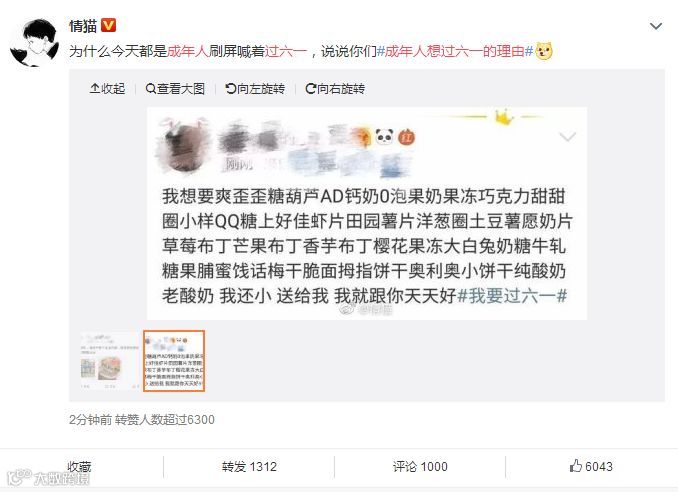Viewport: 678px width, 492px height.
Task: Click the red 过六一 keyword link
Action: 285,51
